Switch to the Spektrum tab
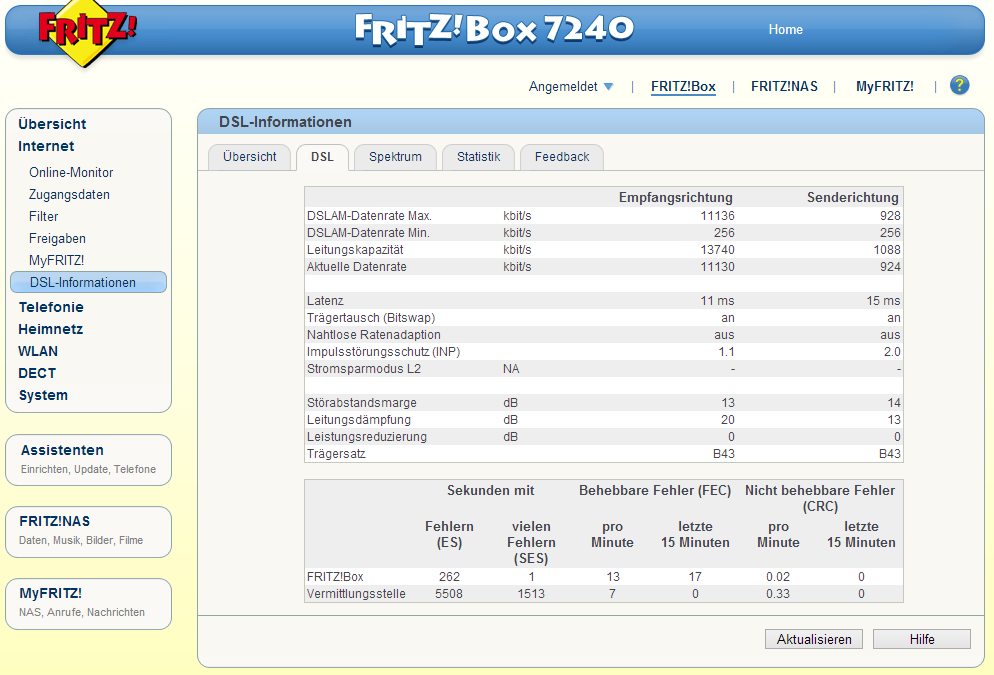 click(x=395, y=157)
